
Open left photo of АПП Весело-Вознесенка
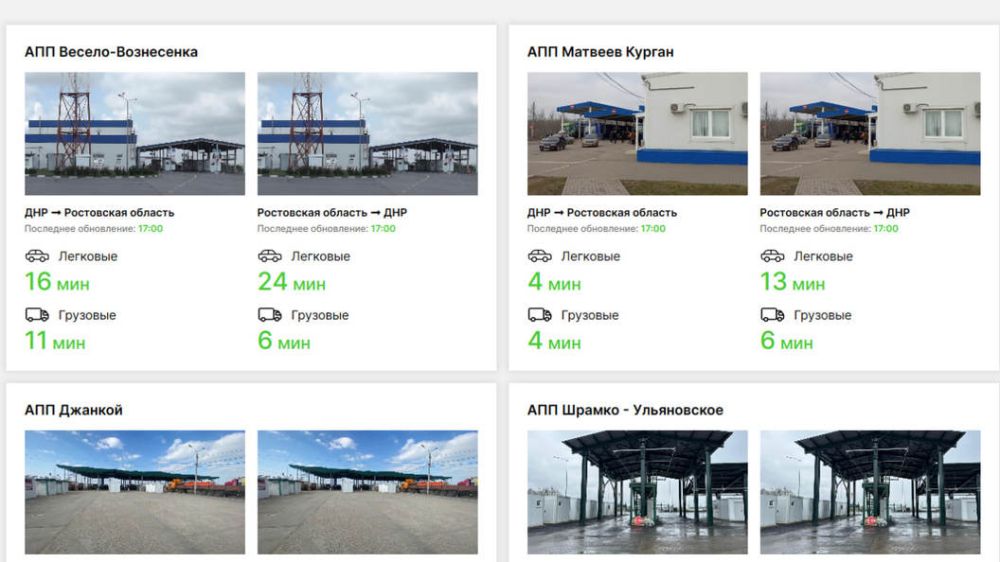[x=135, y=133]
